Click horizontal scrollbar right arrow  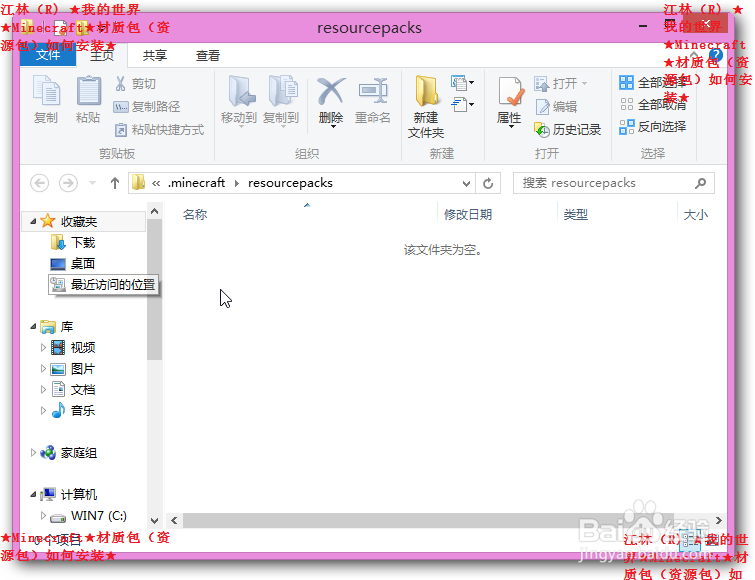coord(719,520)
